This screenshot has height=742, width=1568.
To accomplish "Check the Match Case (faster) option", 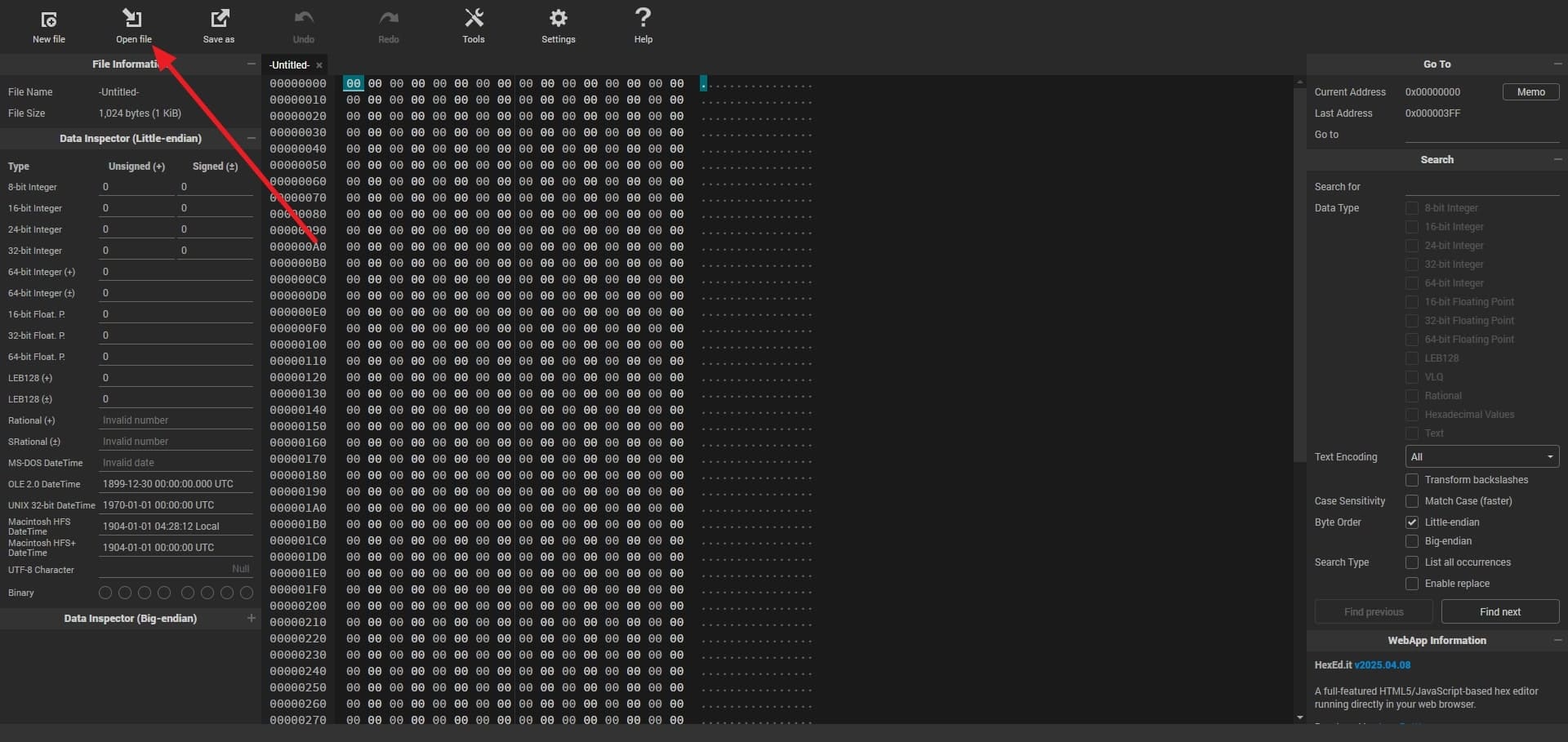I will (x=1411, y=501).
